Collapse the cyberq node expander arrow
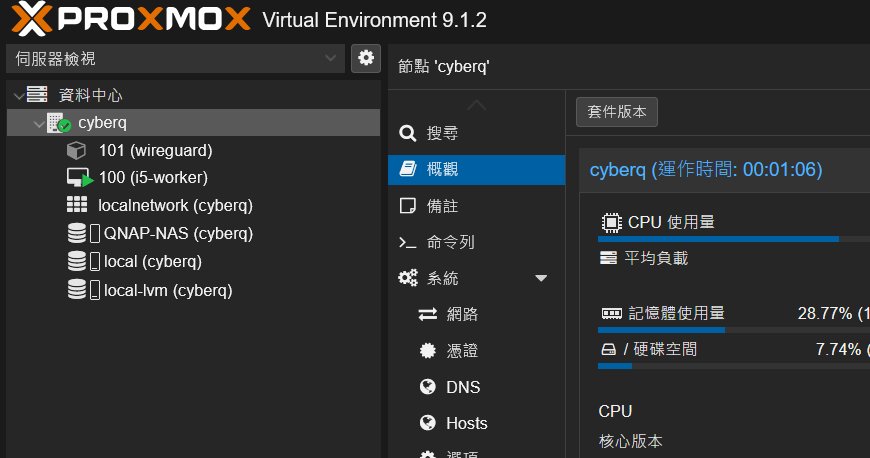 point(38,123)
